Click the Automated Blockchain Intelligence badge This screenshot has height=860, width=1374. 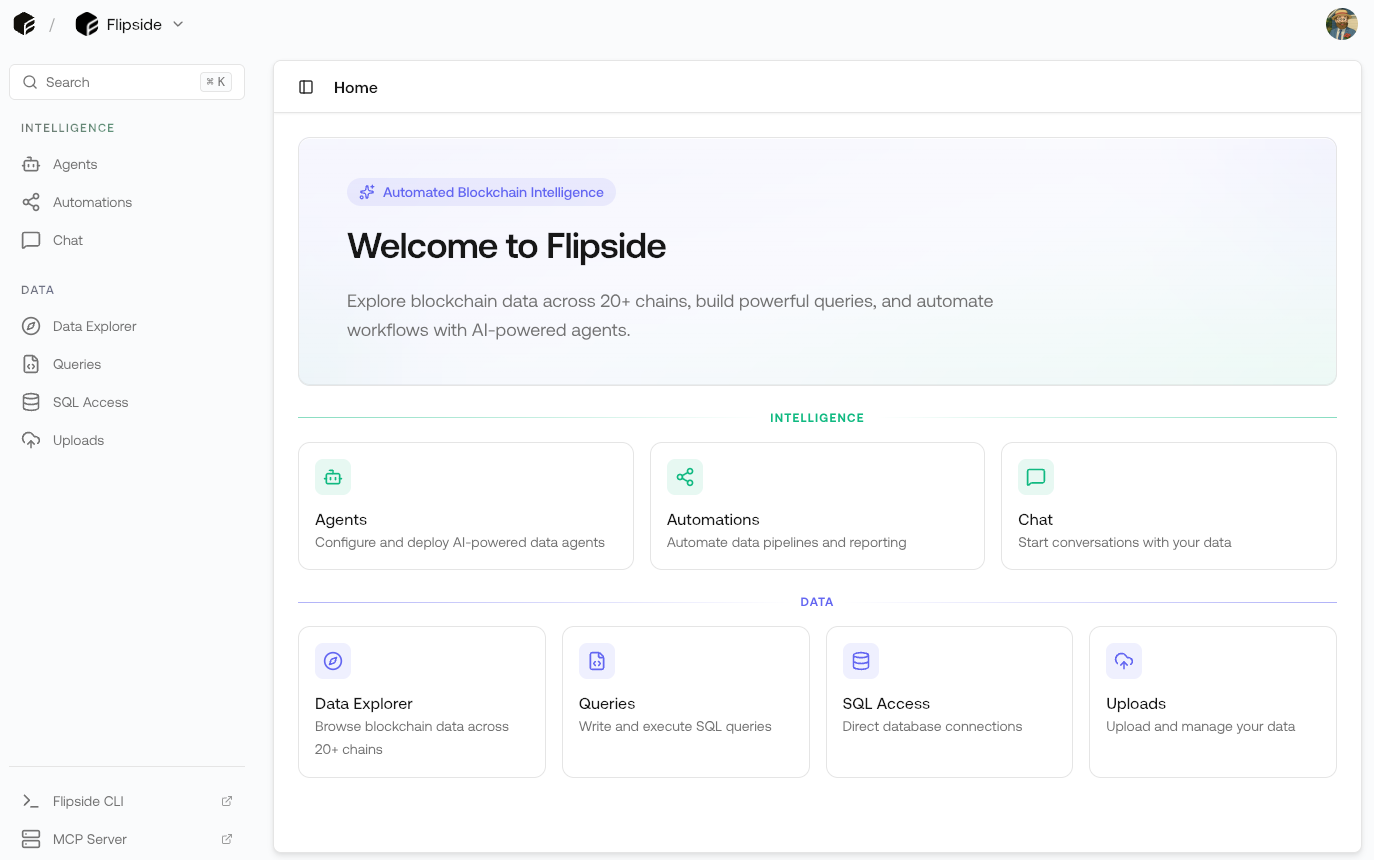[481, 192]
